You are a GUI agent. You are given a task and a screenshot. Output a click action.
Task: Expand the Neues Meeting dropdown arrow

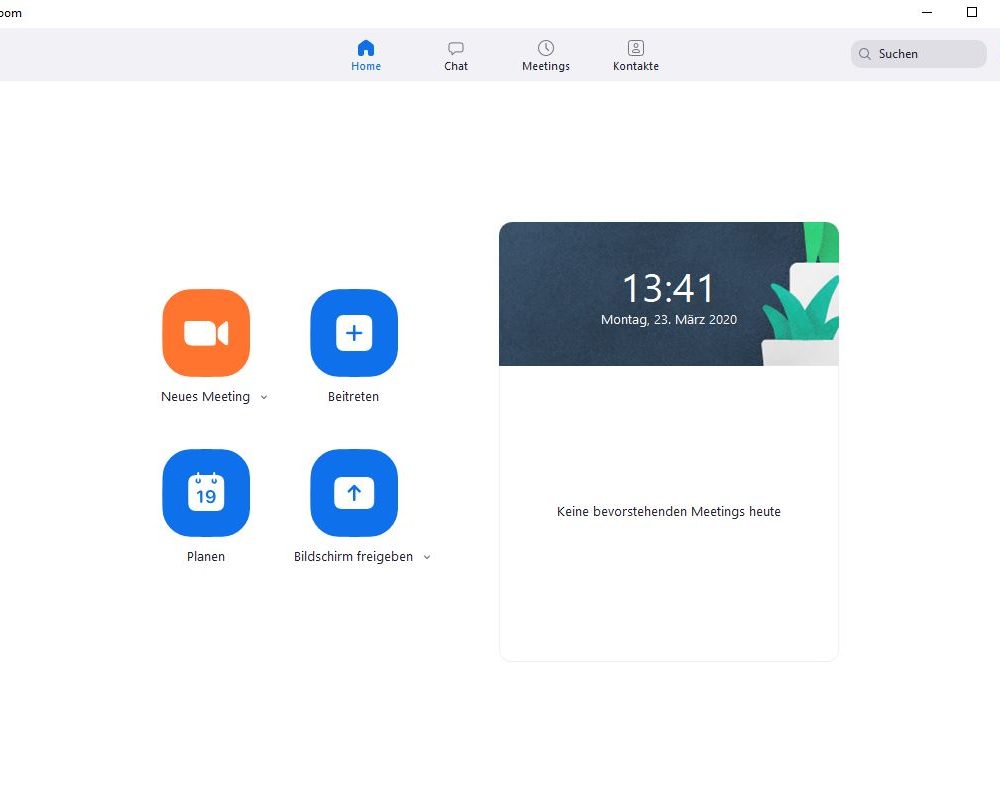tap(264, 397)
